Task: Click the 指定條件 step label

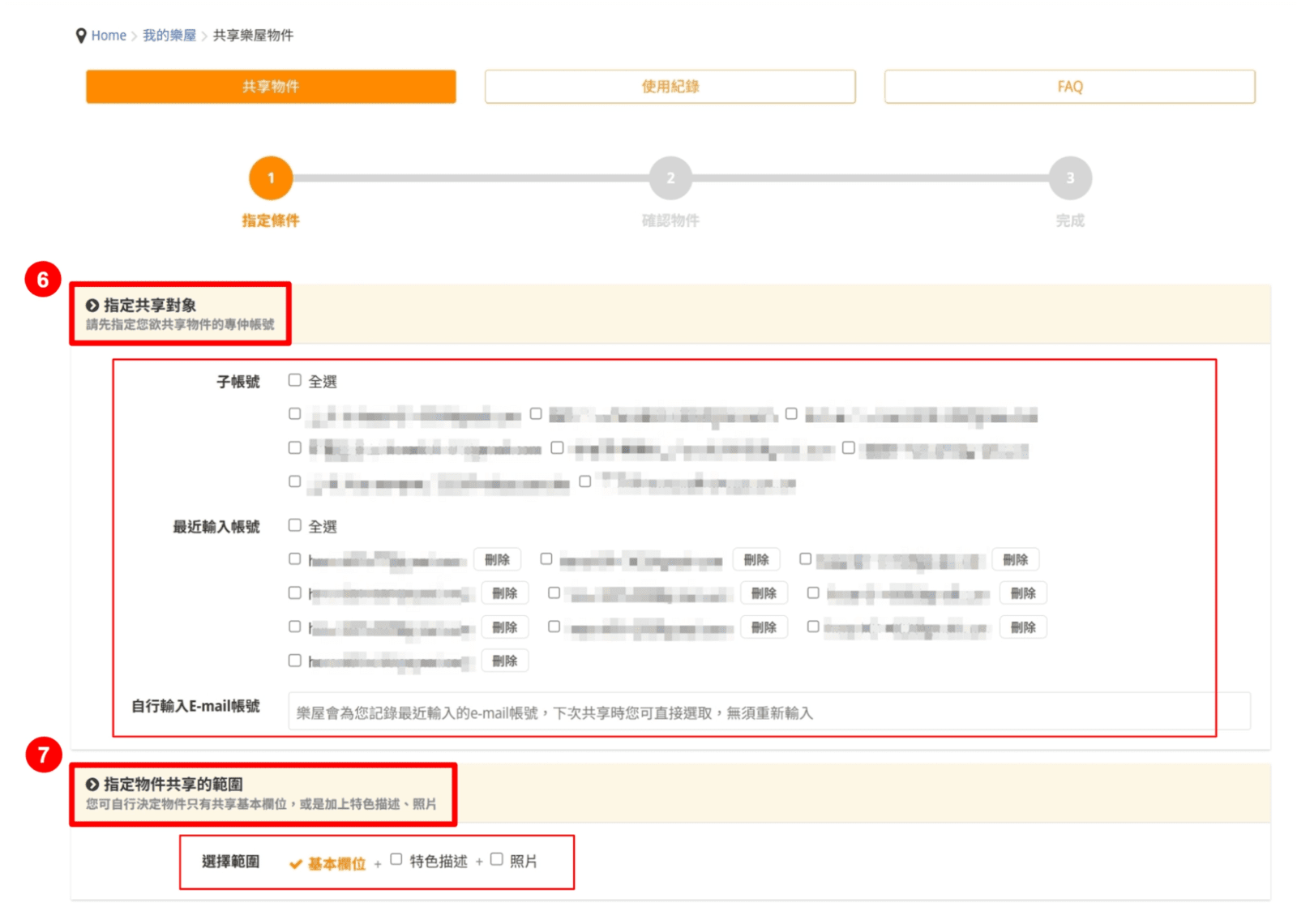Action: 271,220
